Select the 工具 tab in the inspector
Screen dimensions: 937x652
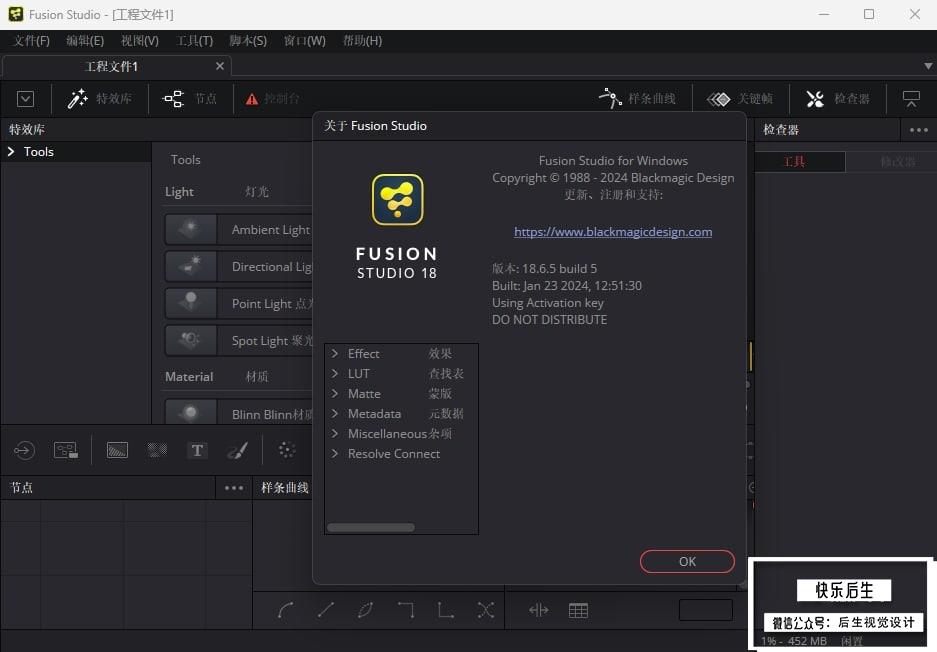click(800, 161)
